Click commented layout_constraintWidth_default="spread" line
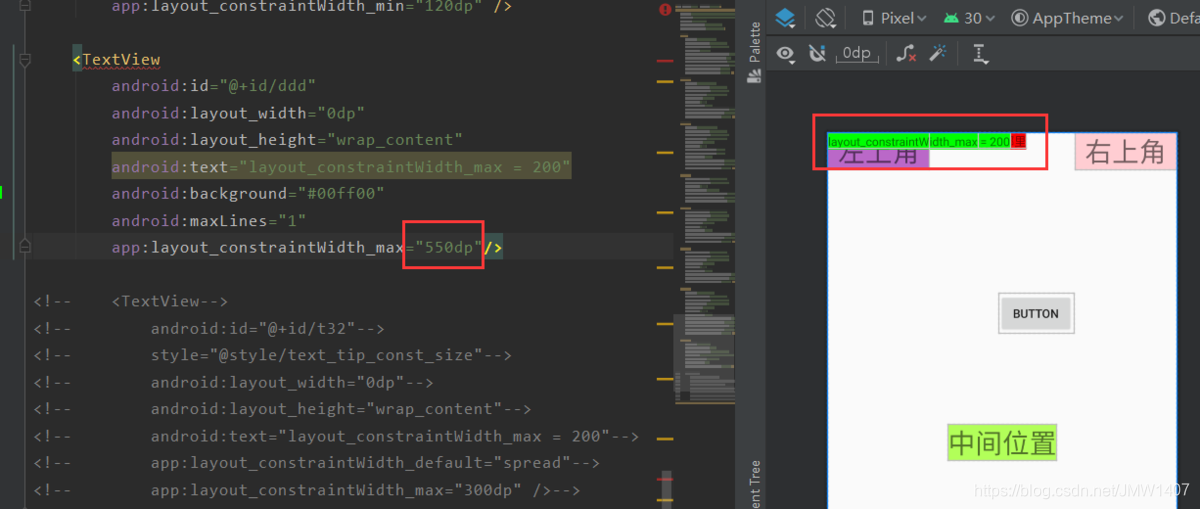 [316, 463]
